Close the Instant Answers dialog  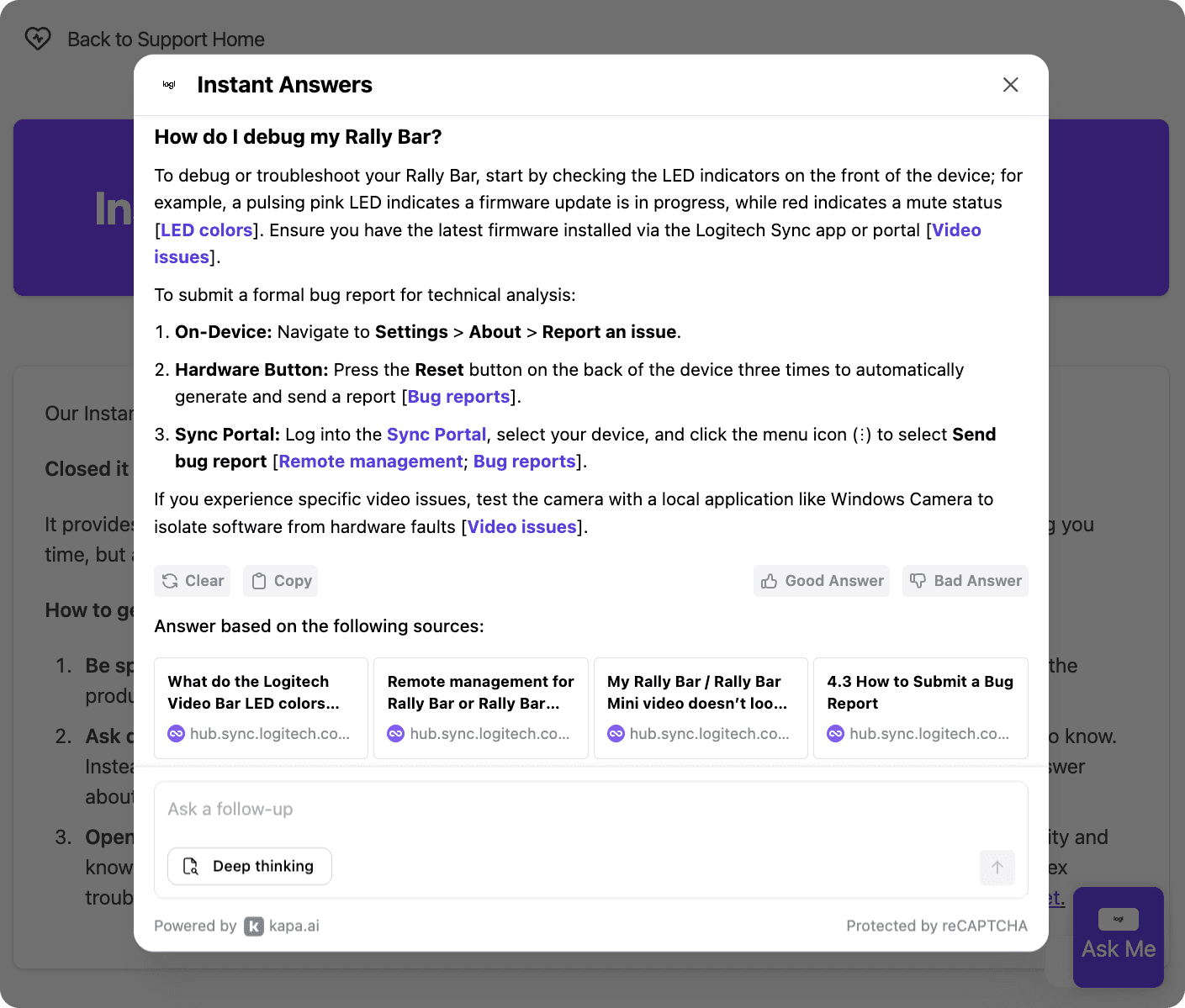pyautogui.click(x=1010, y=85)
